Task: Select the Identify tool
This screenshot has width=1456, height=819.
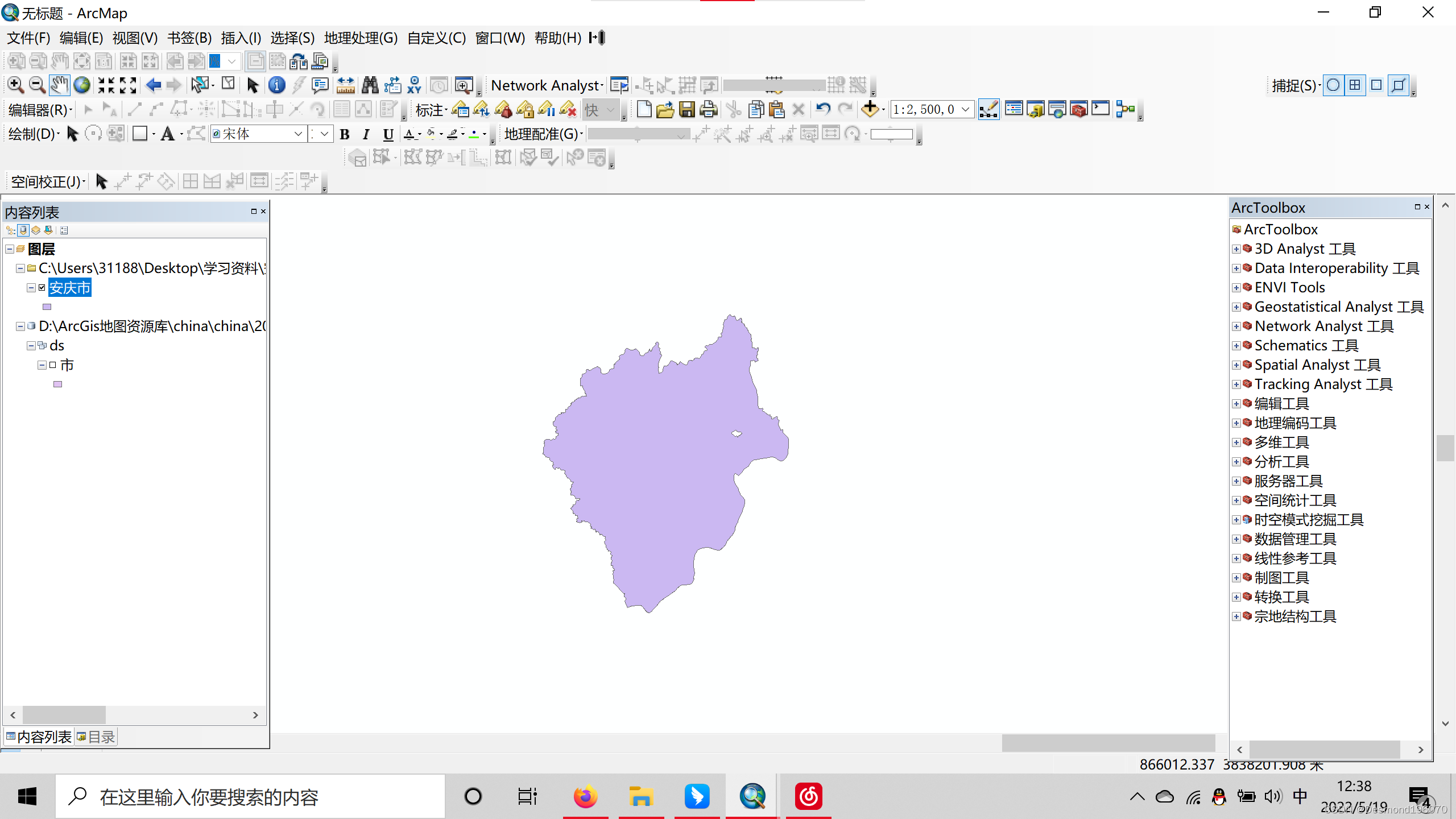Action: point(277,85)
